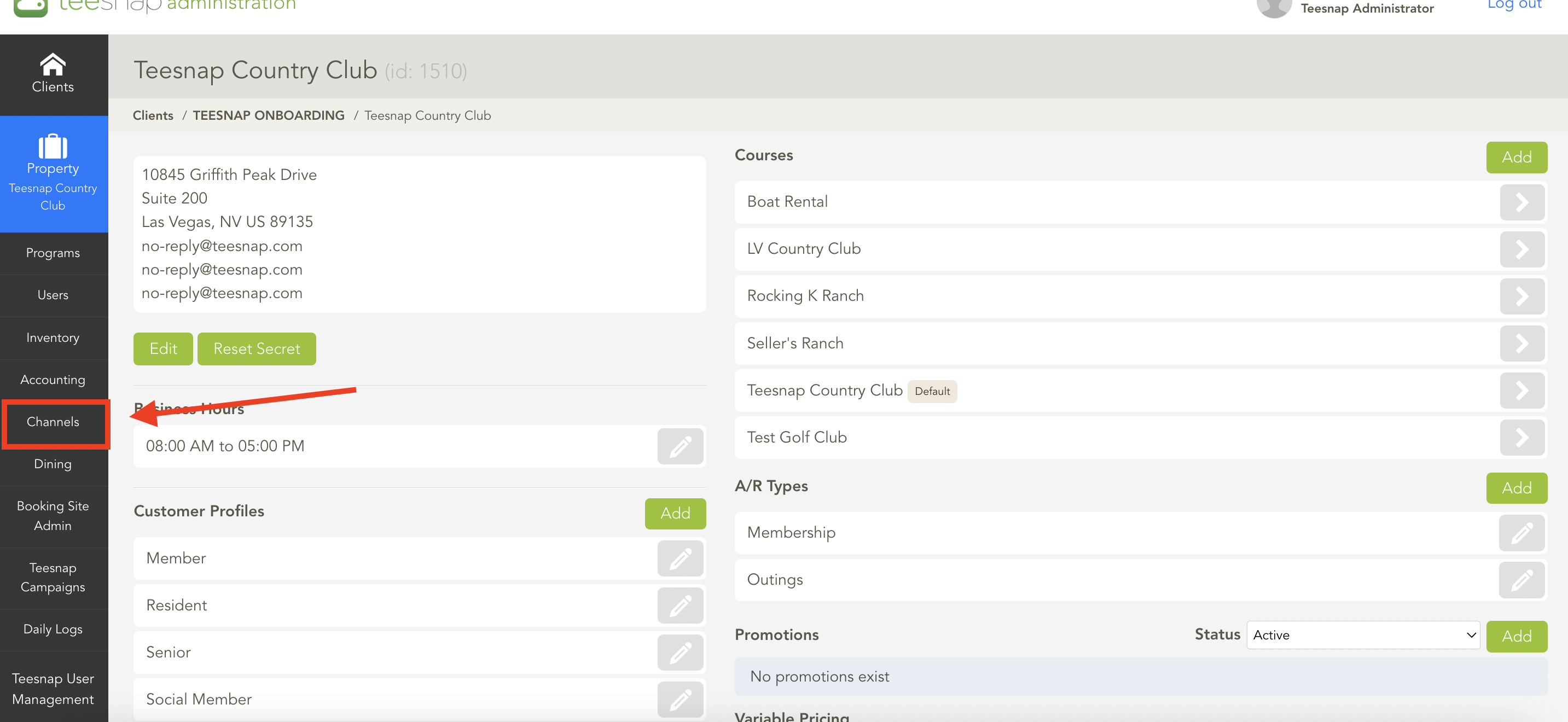Image resolution: width=1568 pixels, height=722 pixels.
Task: Edit the Member customer profile
Action: (x=680, y=558)
